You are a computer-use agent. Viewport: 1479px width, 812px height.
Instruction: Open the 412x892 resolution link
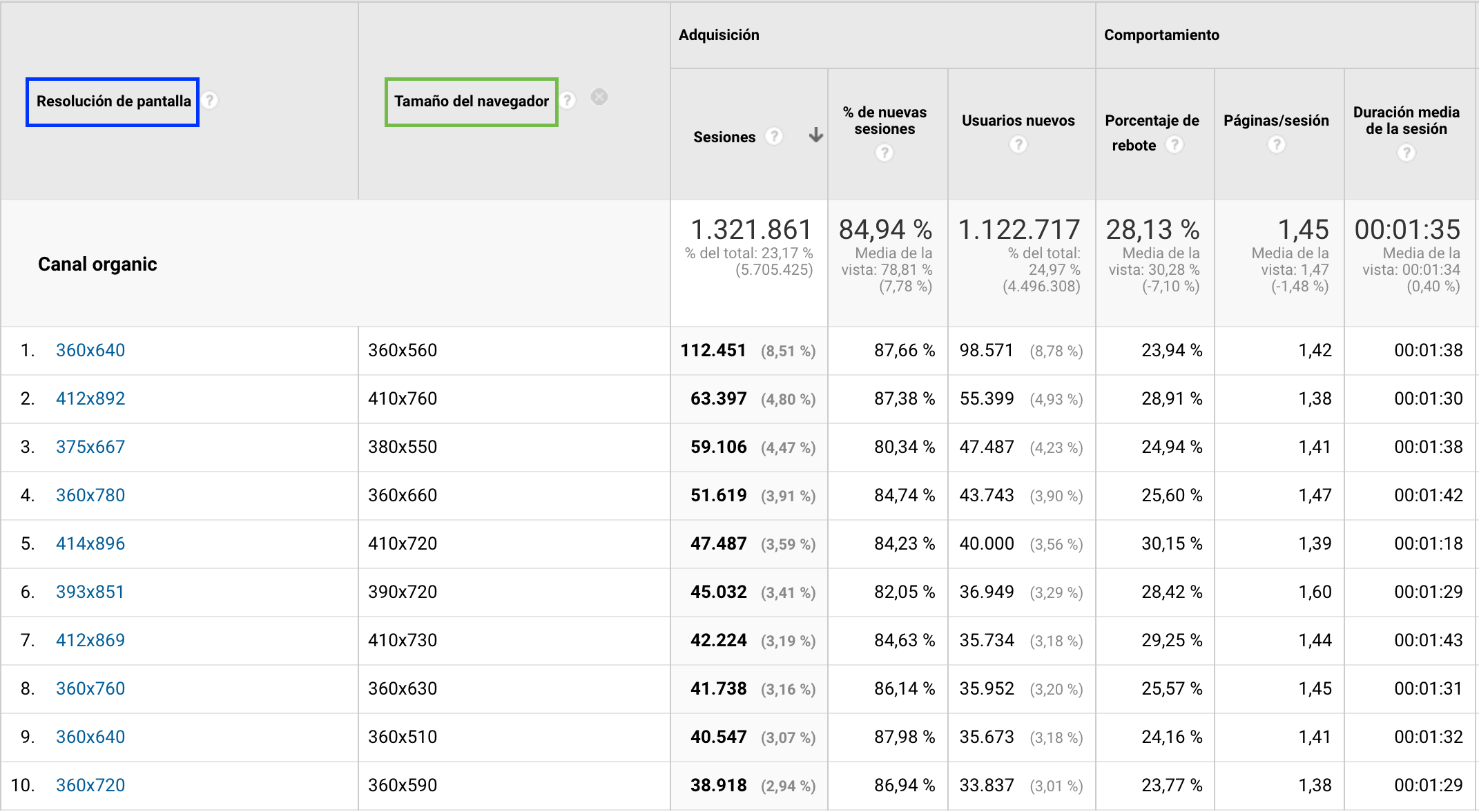[90, 398]
